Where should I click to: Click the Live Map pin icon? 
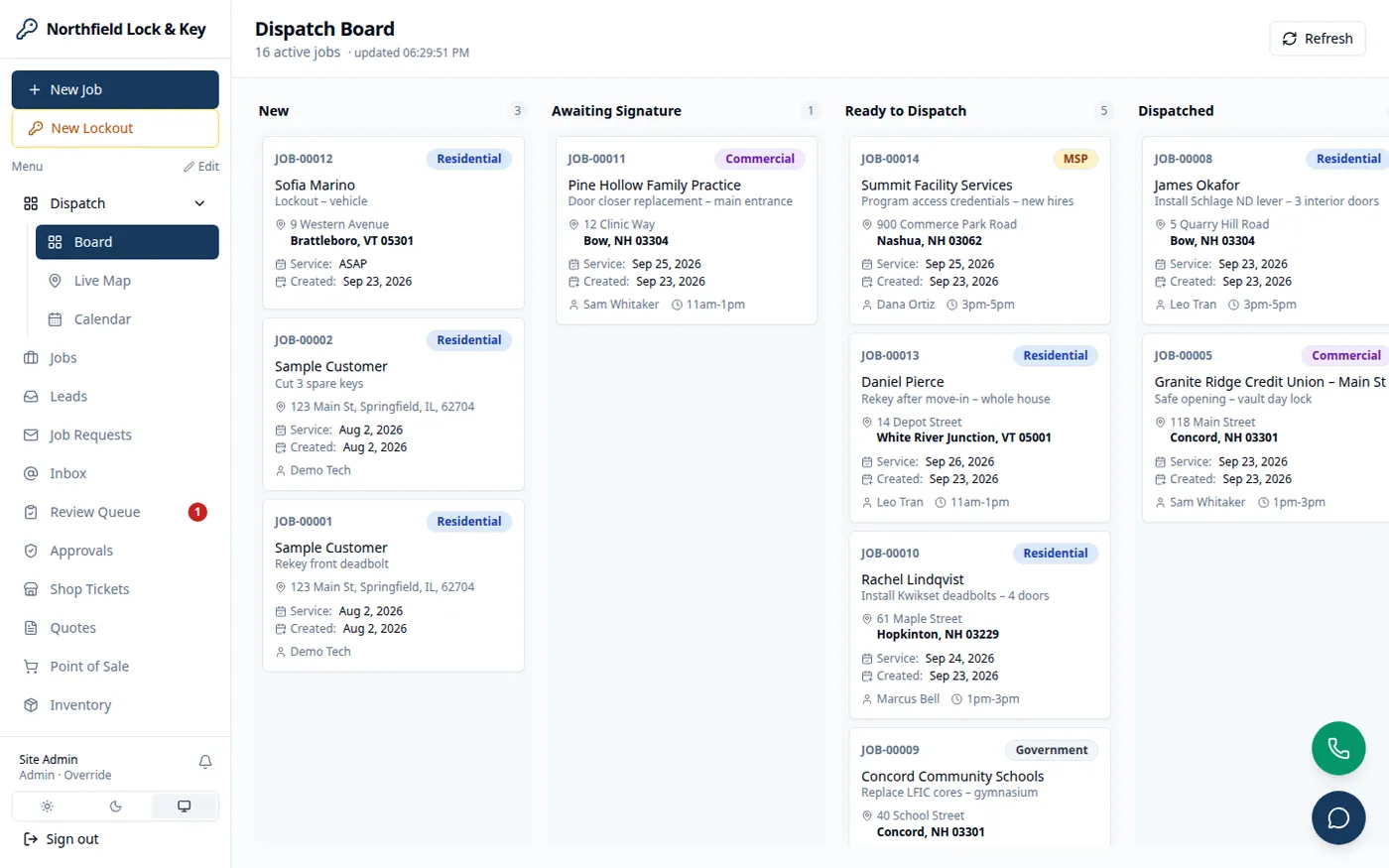56,281
